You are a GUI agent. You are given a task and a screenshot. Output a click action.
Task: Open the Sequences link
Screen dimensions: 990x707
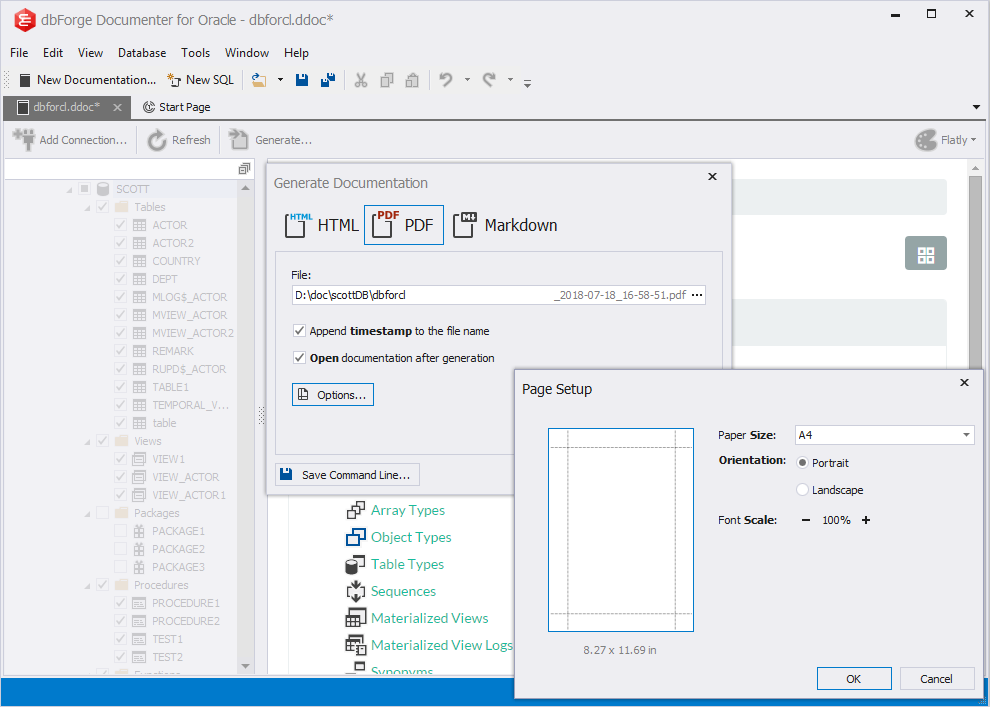coord(403,591)
